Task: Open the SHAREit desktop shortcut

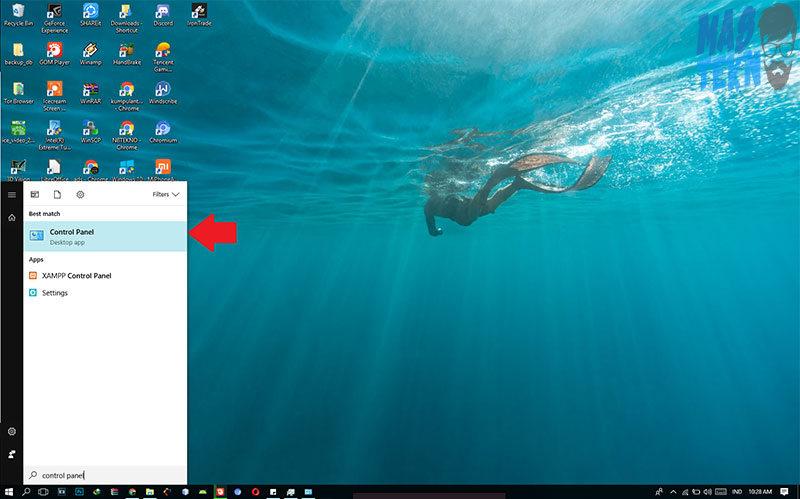Action: coord(90,14)
